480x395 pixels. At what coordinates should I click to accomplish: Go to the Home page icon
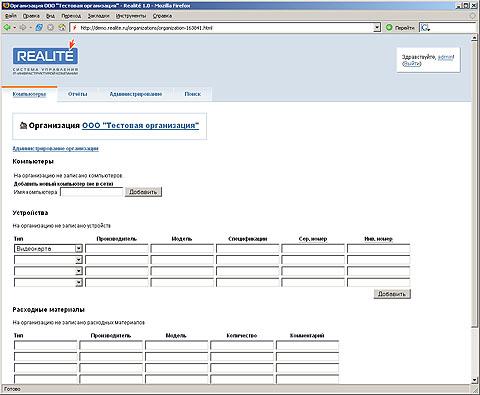[62, 28]
